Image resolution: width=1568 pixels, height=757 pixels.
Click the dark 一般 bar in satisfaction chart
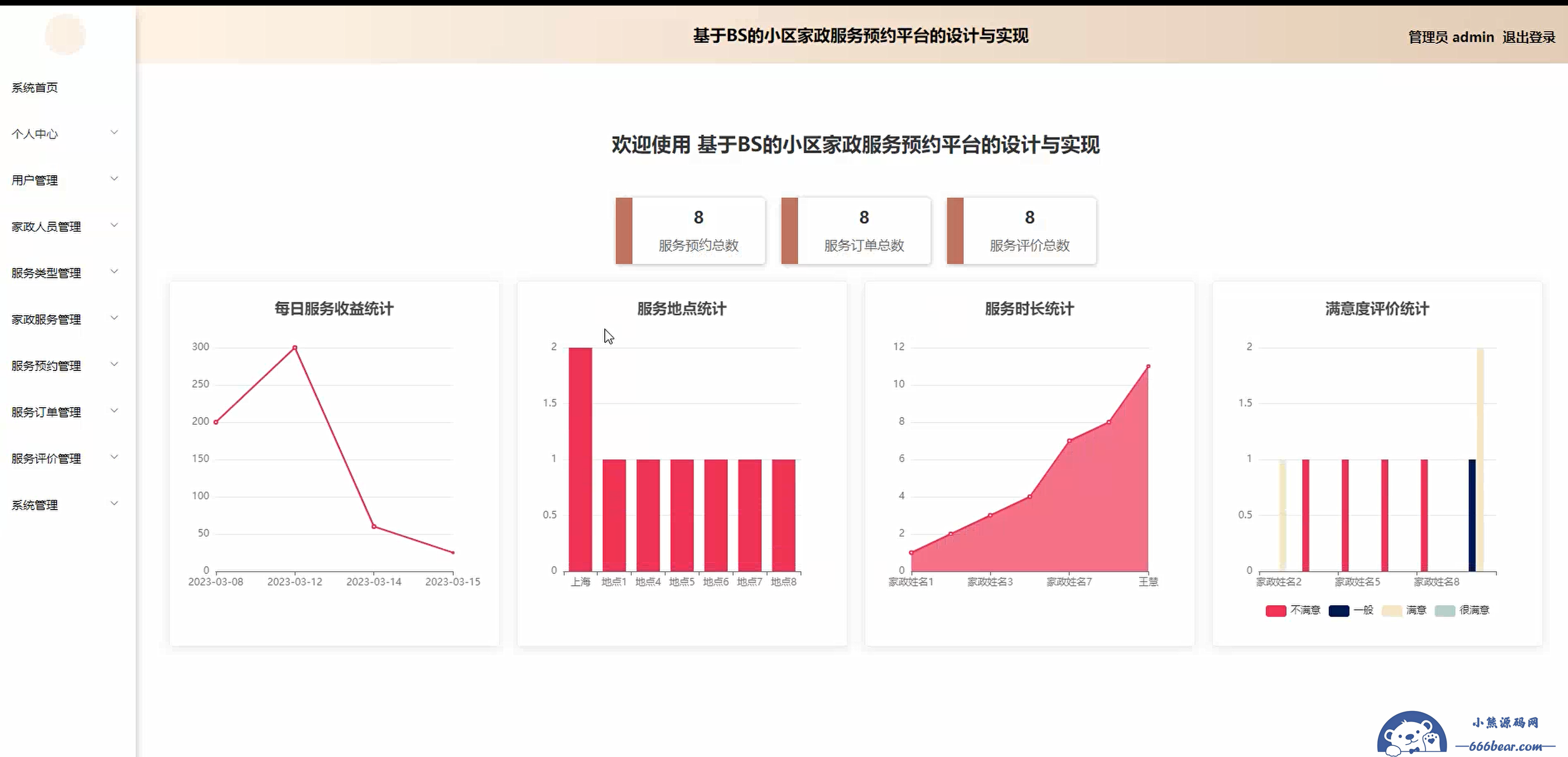click(x=1472, y=515)
